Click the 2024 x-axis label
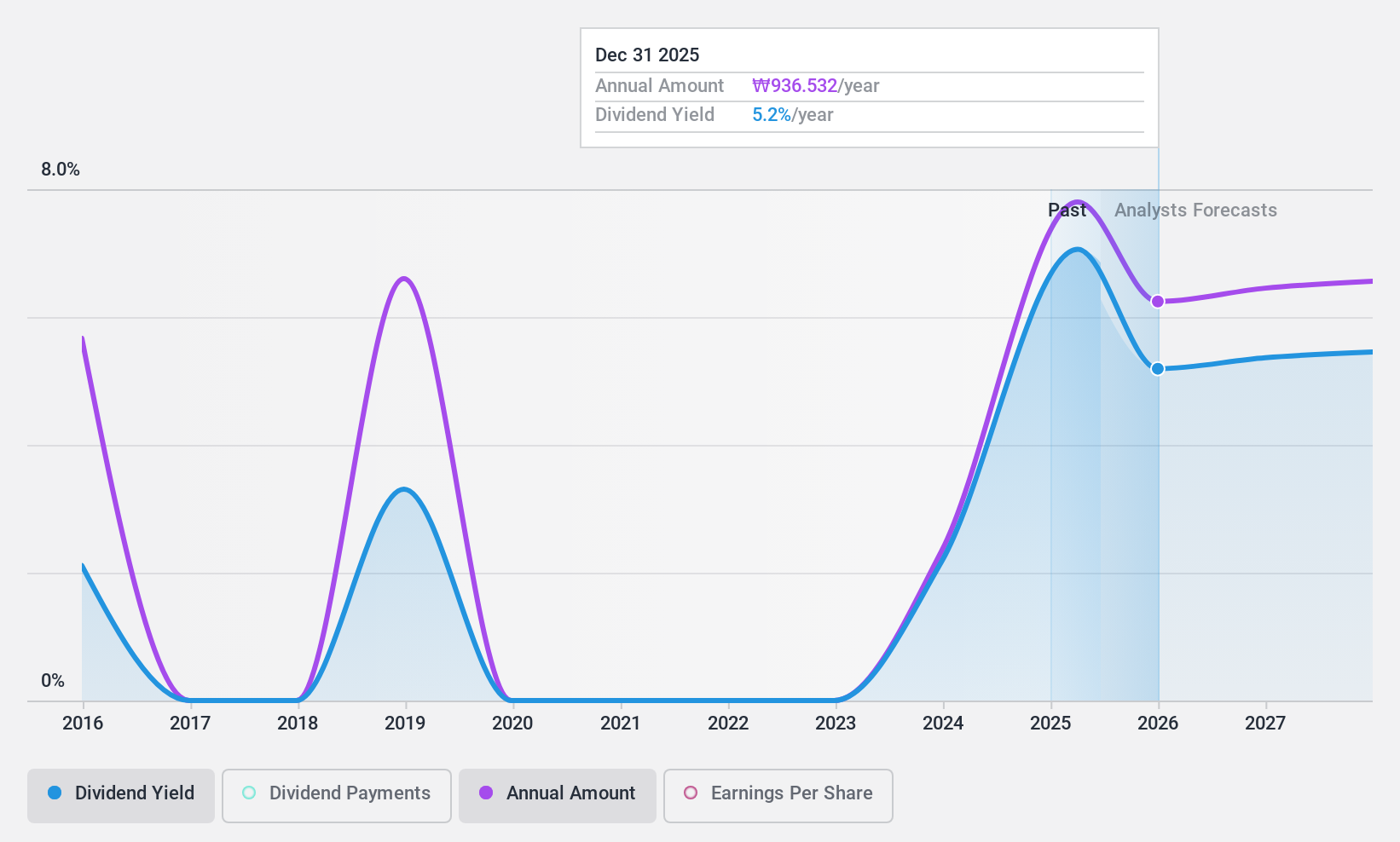This screenshot has height=842, width=1400. tap(943, 724)
